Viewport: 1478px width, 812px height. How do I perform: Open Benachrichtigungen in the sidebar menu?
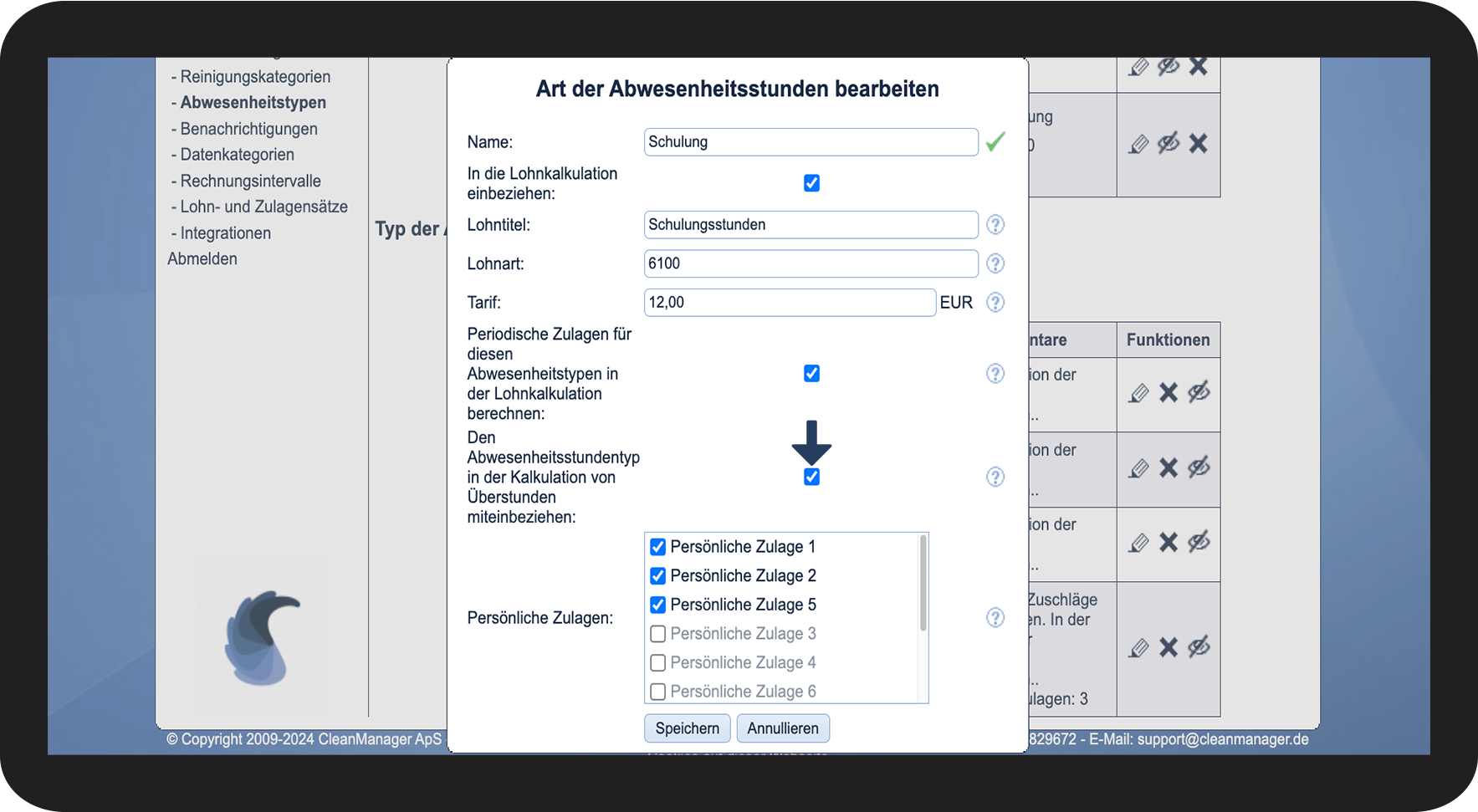click(248, 129)
